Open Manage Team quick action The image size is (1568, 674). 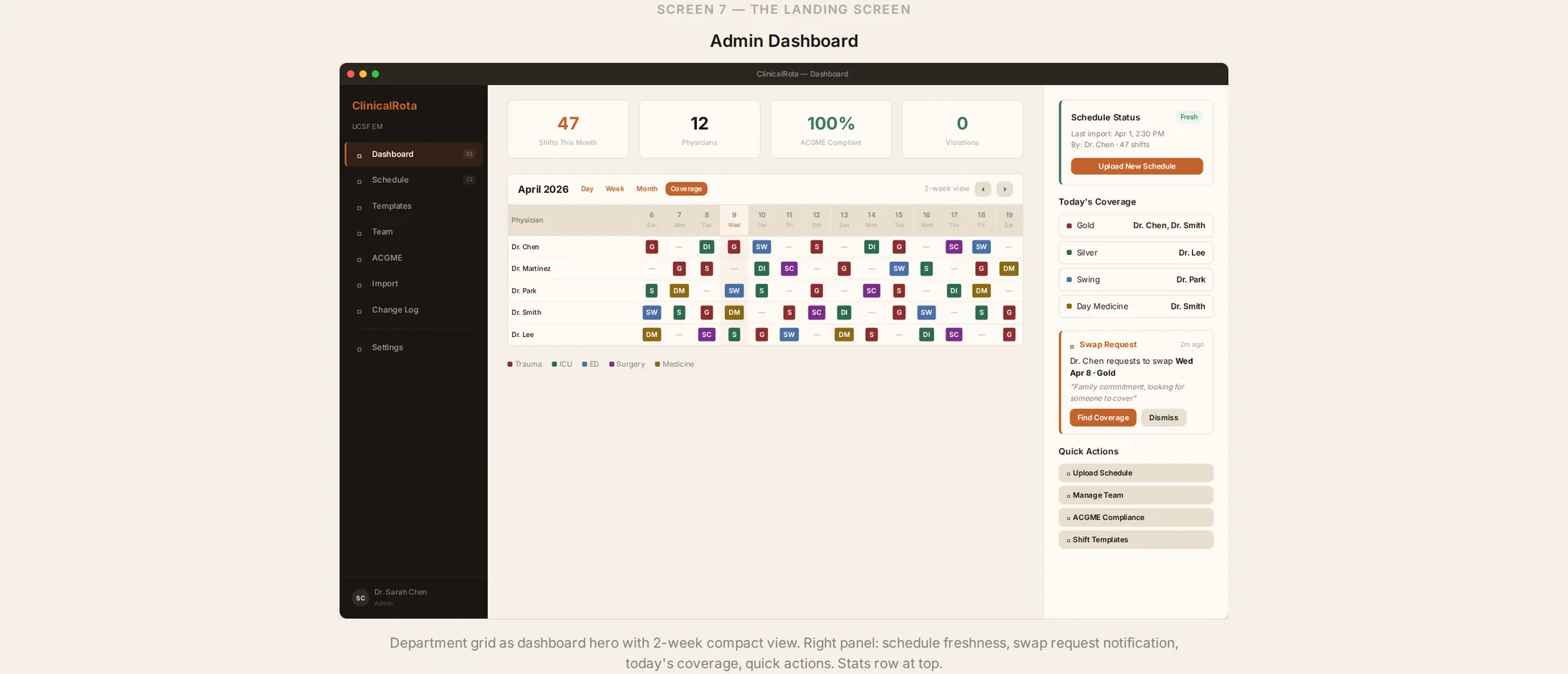click(x=1135, y=496)
